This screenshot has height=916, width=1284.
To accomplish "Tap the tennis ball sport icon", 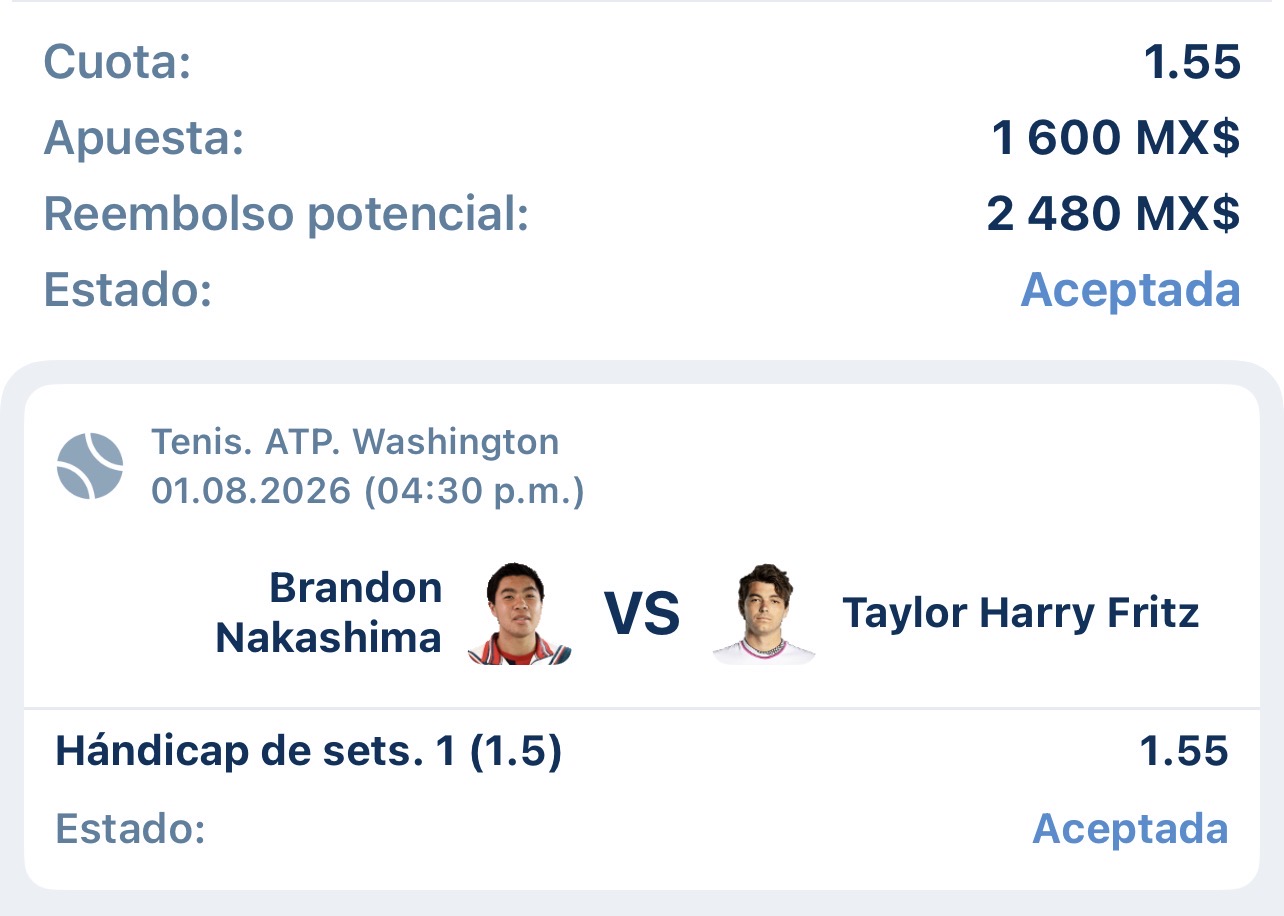I will [x=90, y=466].
